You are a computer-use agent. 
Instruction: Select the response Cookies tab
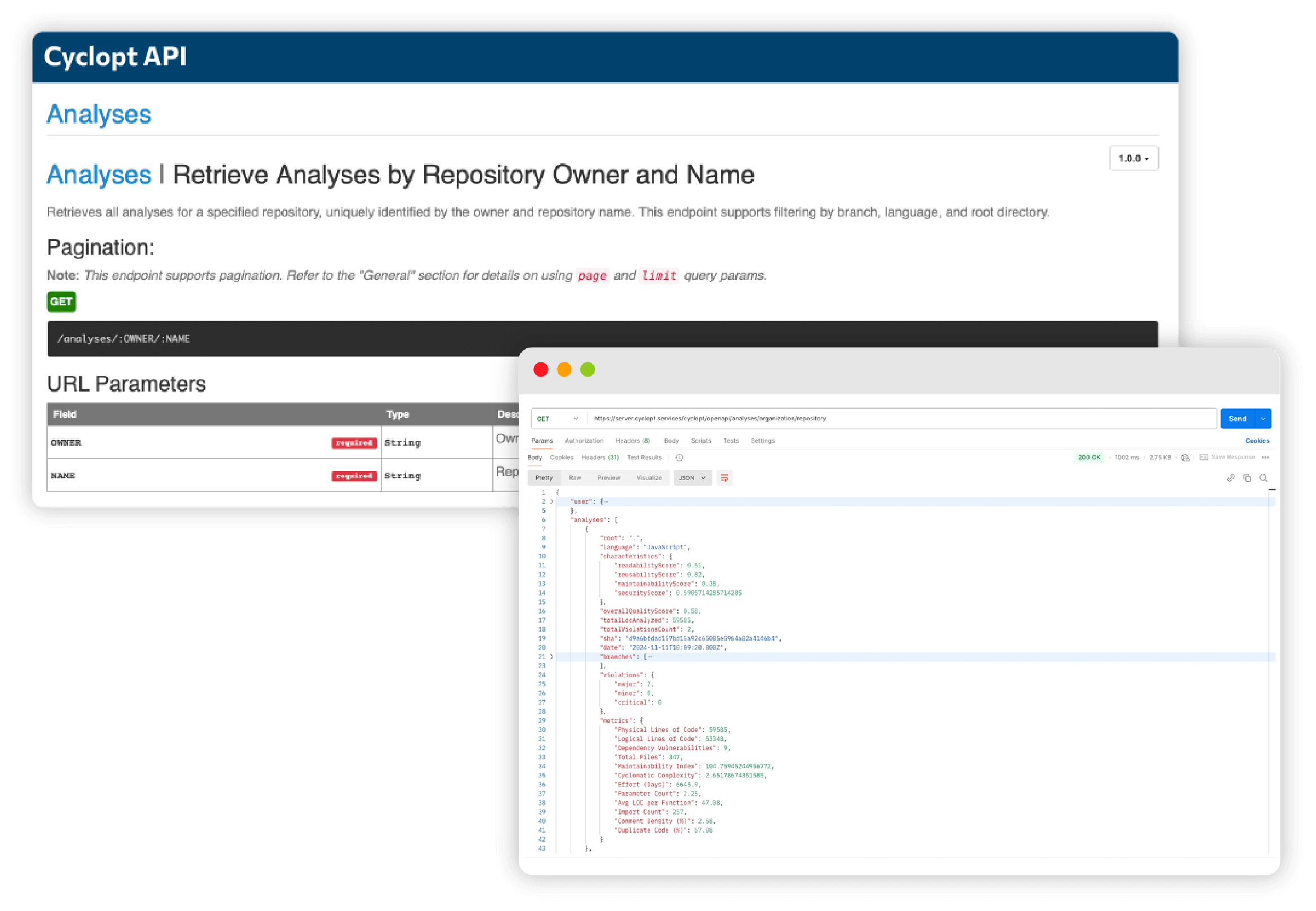click(x=562, y=458)
